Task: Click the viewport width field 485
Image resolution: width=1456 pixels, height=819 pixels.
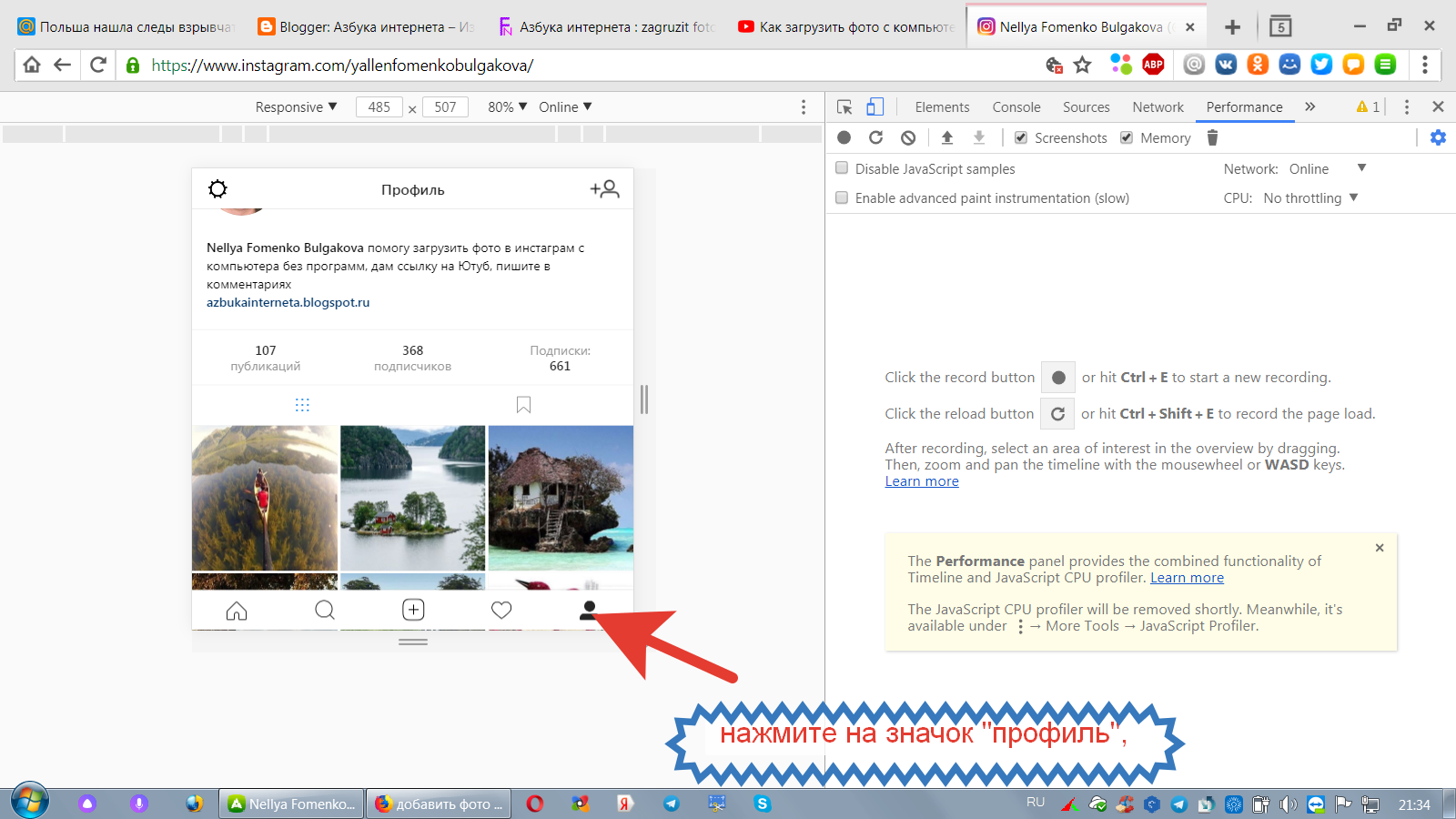Action: [x=379, y=107]
